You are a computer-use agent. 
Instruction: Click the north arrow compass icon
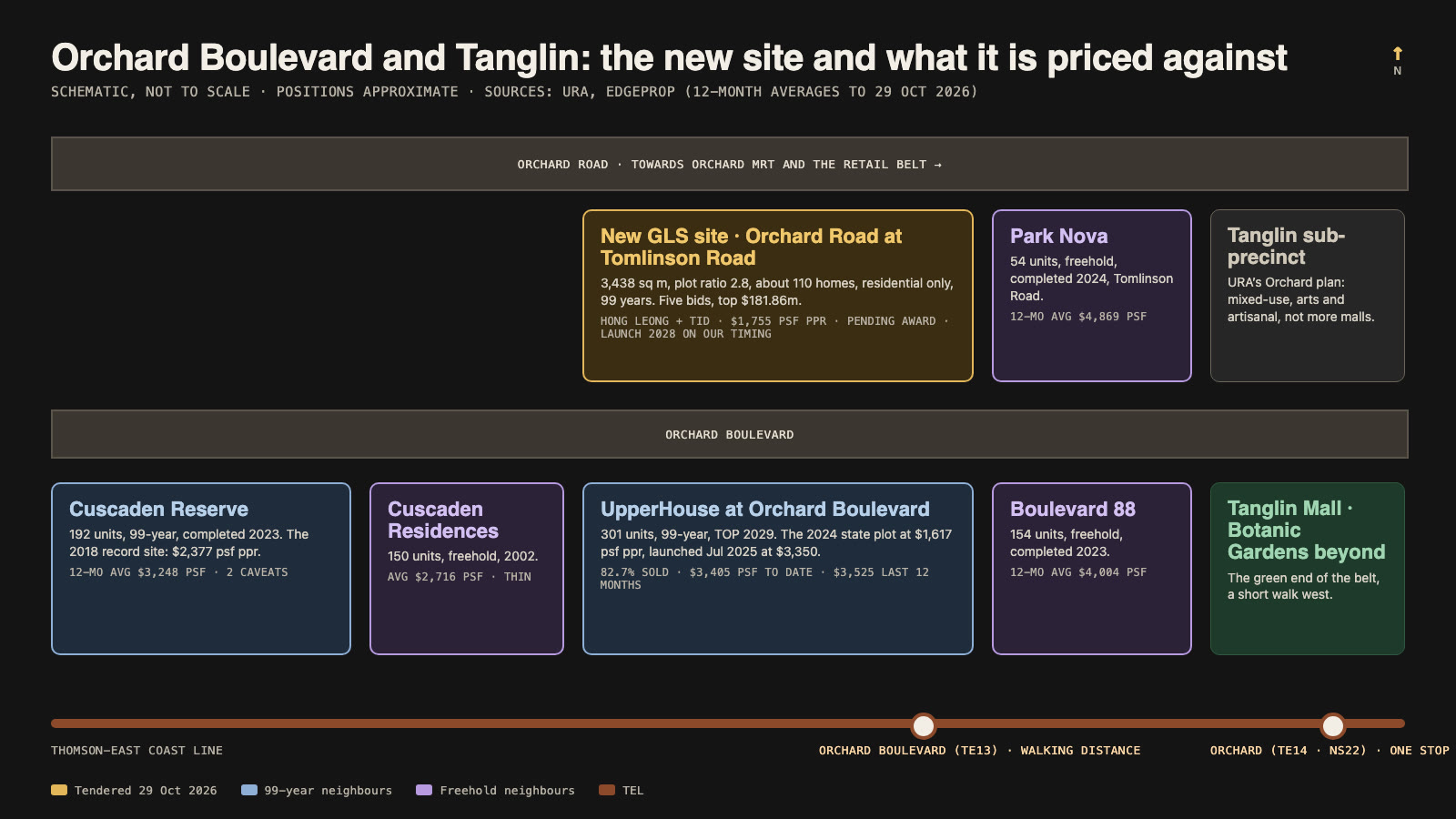1398,54
